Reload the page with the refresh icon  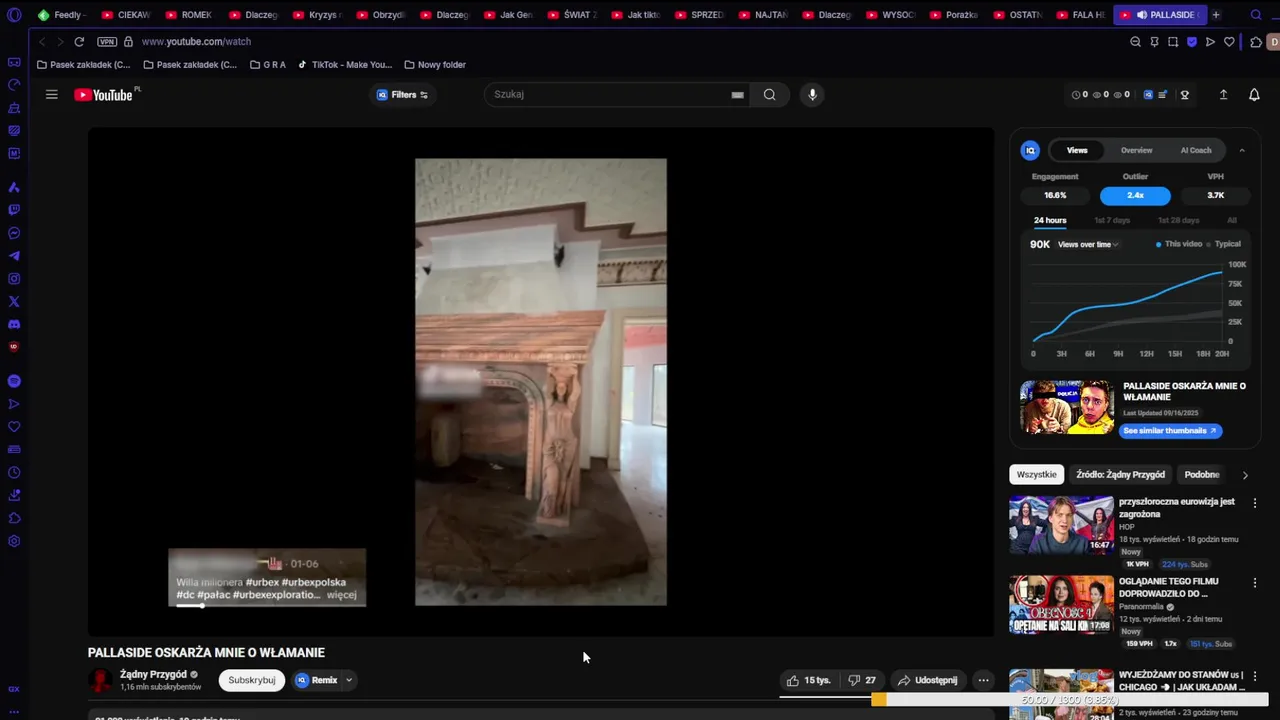(79, 42)
